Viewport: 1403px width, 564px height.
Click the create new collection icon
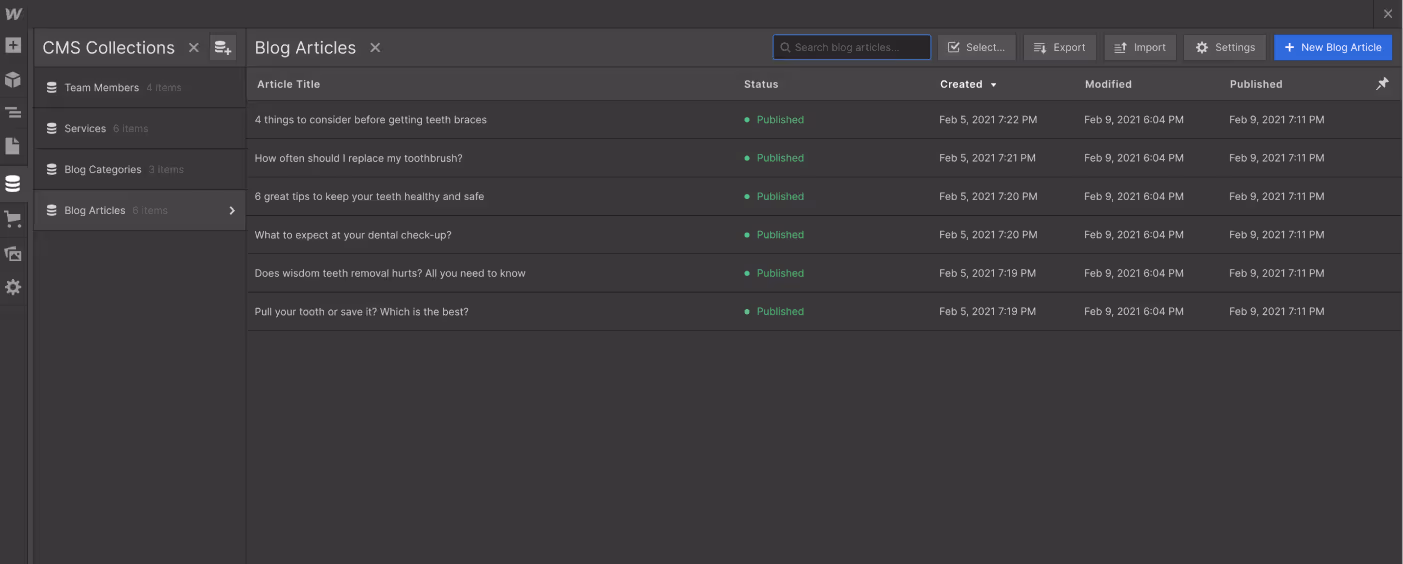[x=223, y=47]
